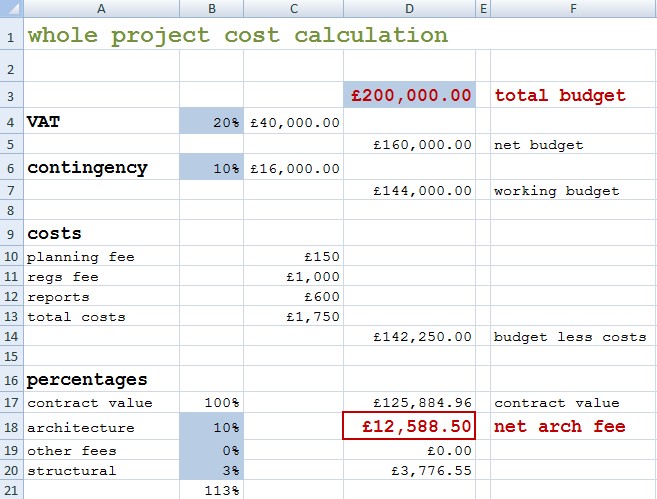Click the 'whole project cost calculation' title cell
This screenshot has height=499, width=657.
pyautogui.click(x=238, y=35)
